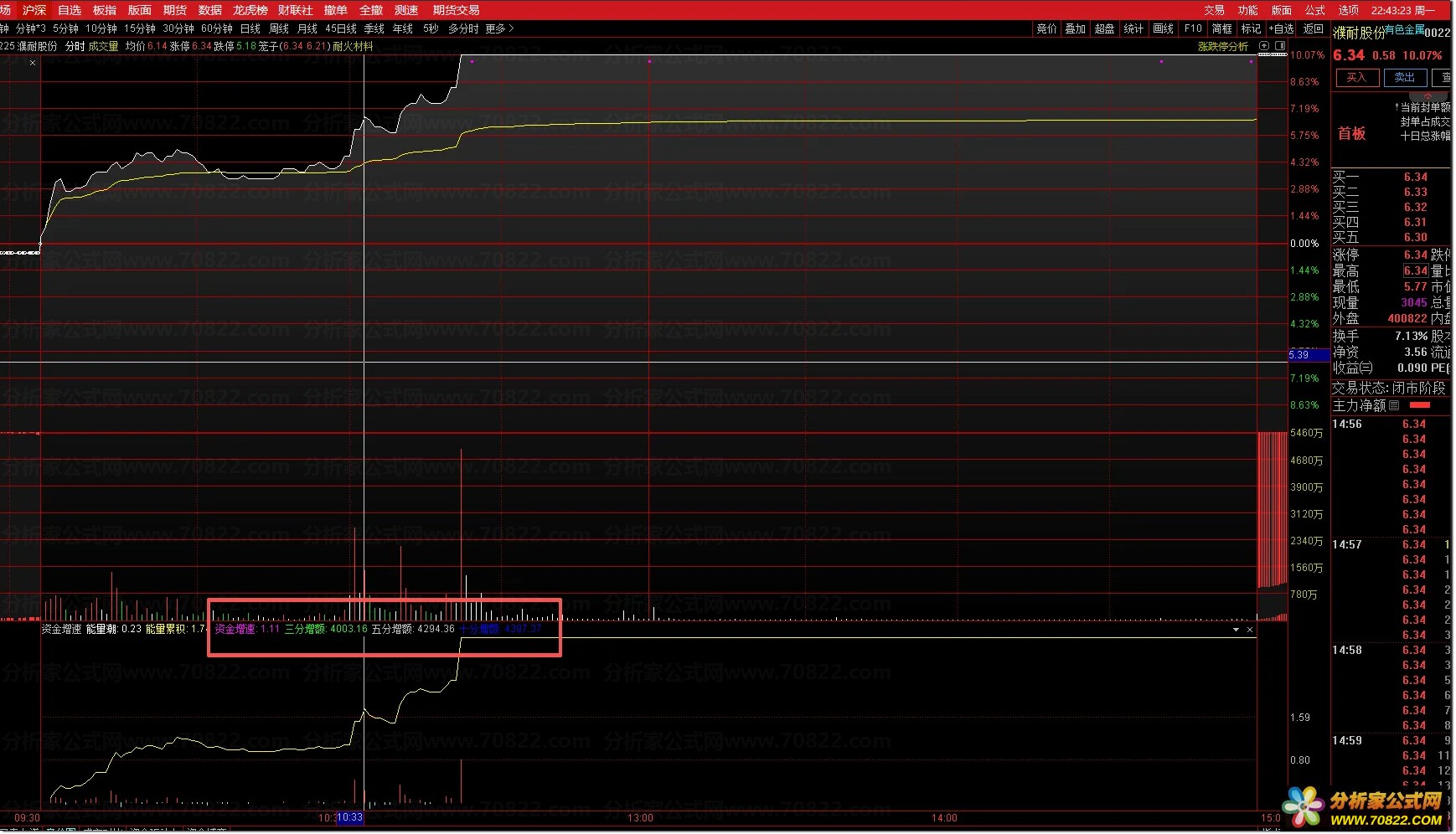Click the red 主力净额 color bar

1419,406
